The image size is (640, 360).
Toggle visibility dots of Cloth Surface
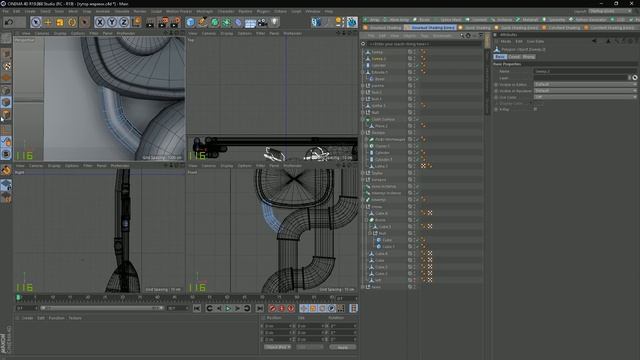click(414, 119)
